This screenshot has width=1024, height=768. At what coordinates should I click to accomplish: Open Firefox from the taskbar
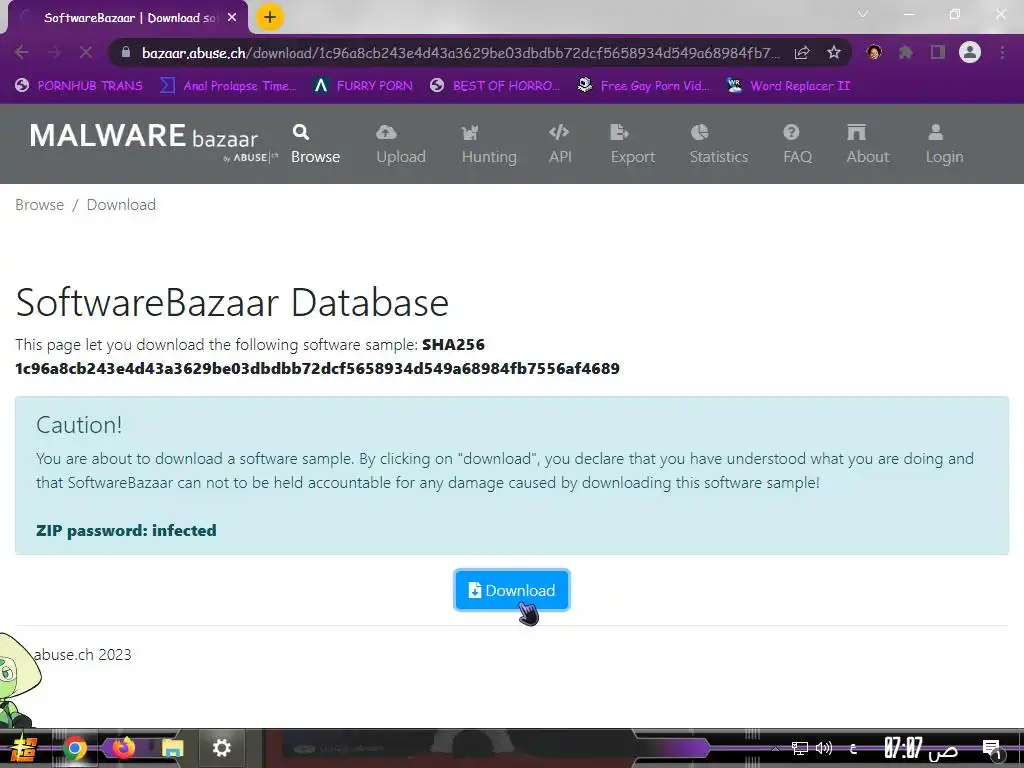click(x=123, y=748)
